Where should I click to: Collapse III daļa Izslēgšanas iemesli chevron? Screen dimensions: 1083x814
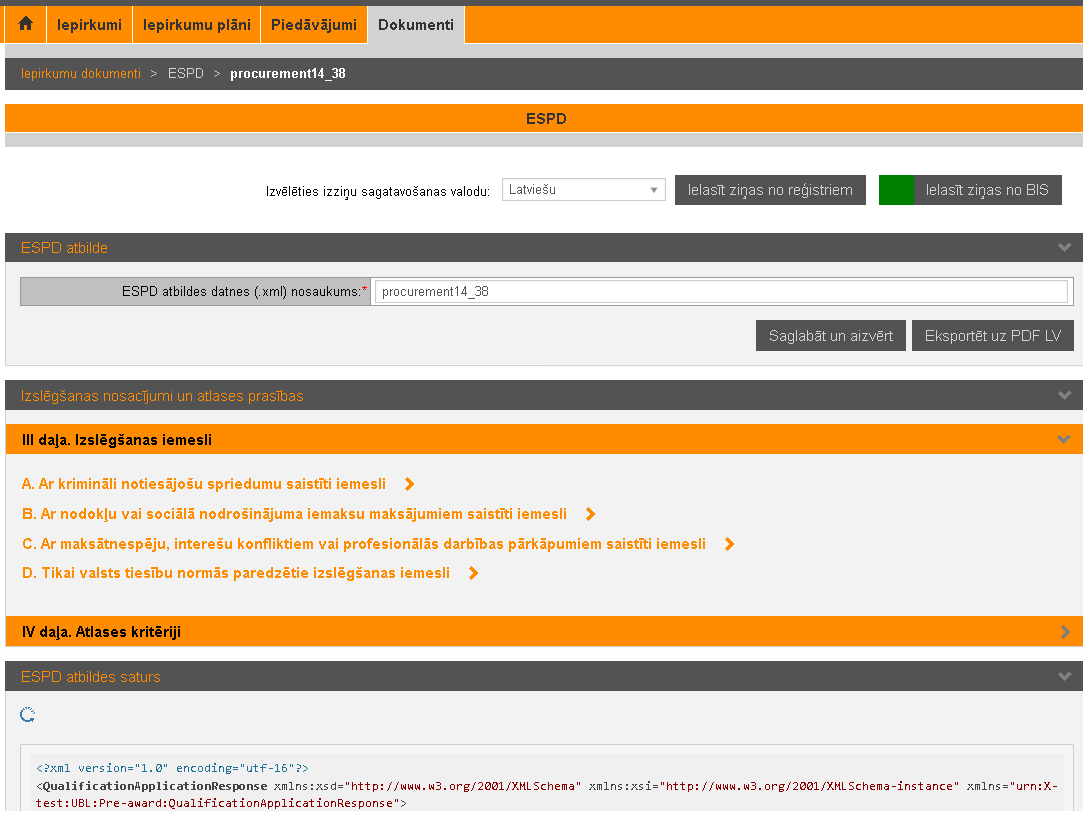tap(1064, 439)
